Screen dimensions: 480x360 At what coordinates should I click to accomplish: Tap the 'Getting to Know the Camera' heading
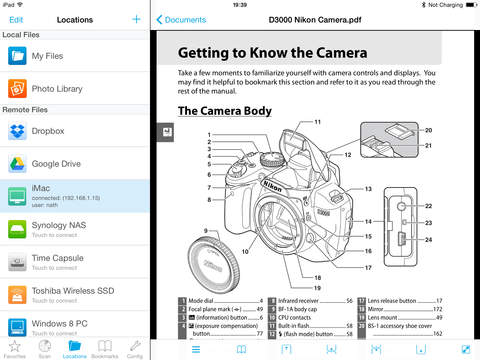[273, 53]
